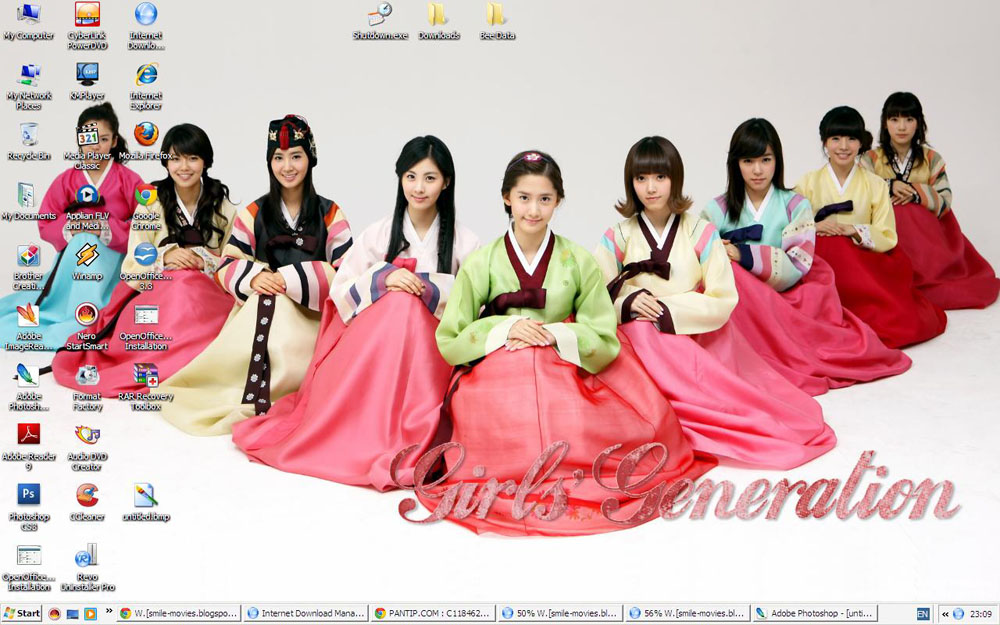1000x625 pixels.
Task: Launch KMPlayer from the desktop
Action: click(x=87, y=81)
